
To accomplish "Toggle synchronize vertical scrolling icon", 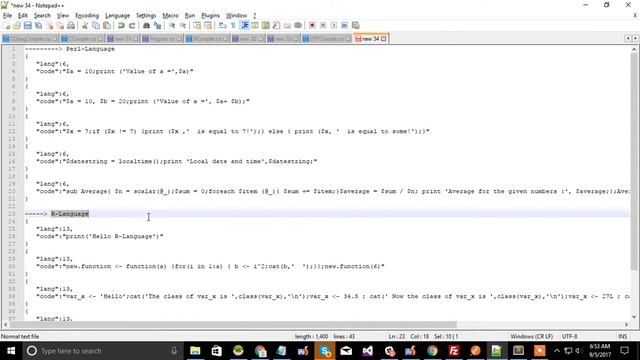I will (x=197, y=26).
